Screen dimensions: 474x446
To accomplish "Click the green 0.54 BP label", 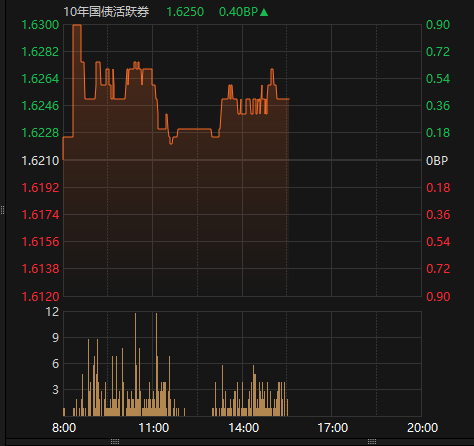I will pyautogui.click(x=438, y=79).
